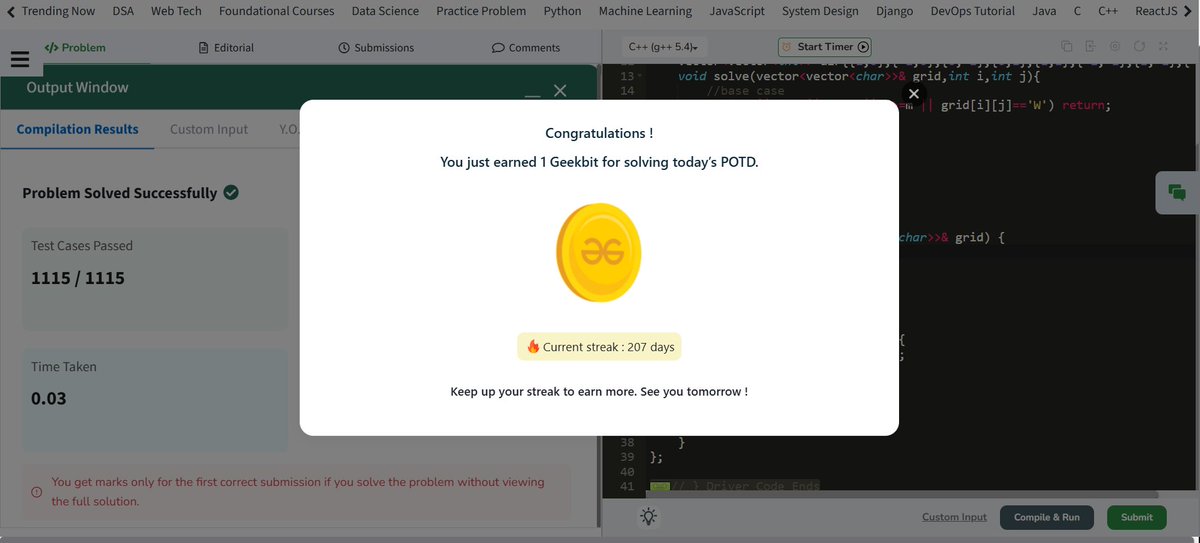1200x543 pixels.
Task: Open Django navigation item
Action: point(894,11)
